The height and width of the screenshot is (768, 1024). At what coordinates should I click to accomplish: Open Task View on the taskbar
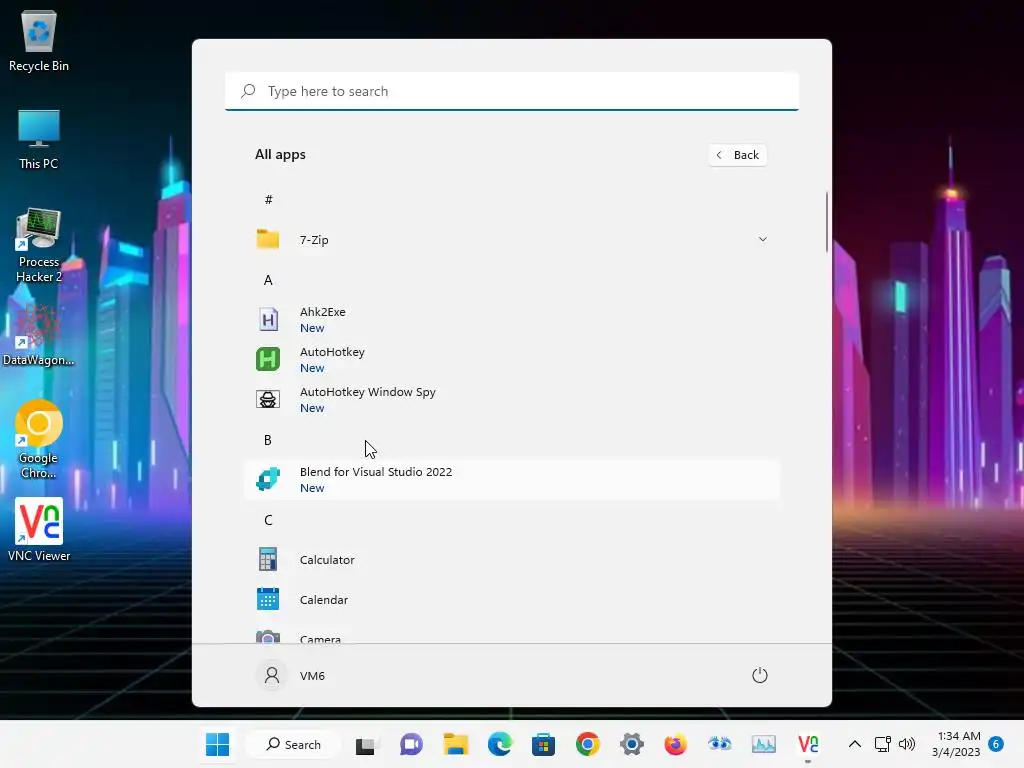tap(367, 744)
